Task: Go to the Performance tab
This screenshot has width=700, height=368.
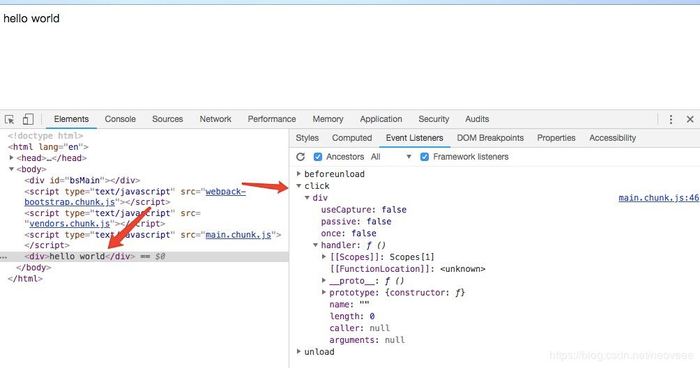Action: 272,119
